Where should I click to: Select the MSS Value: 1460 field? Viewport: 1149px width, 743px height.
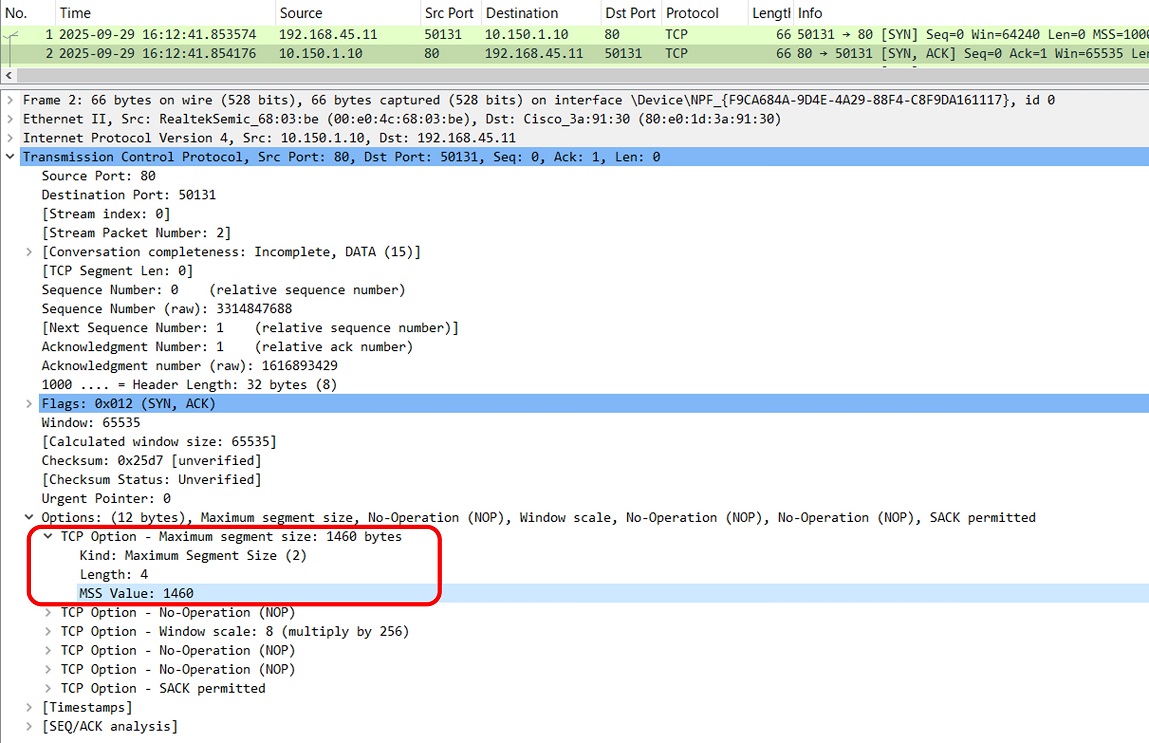136,594
